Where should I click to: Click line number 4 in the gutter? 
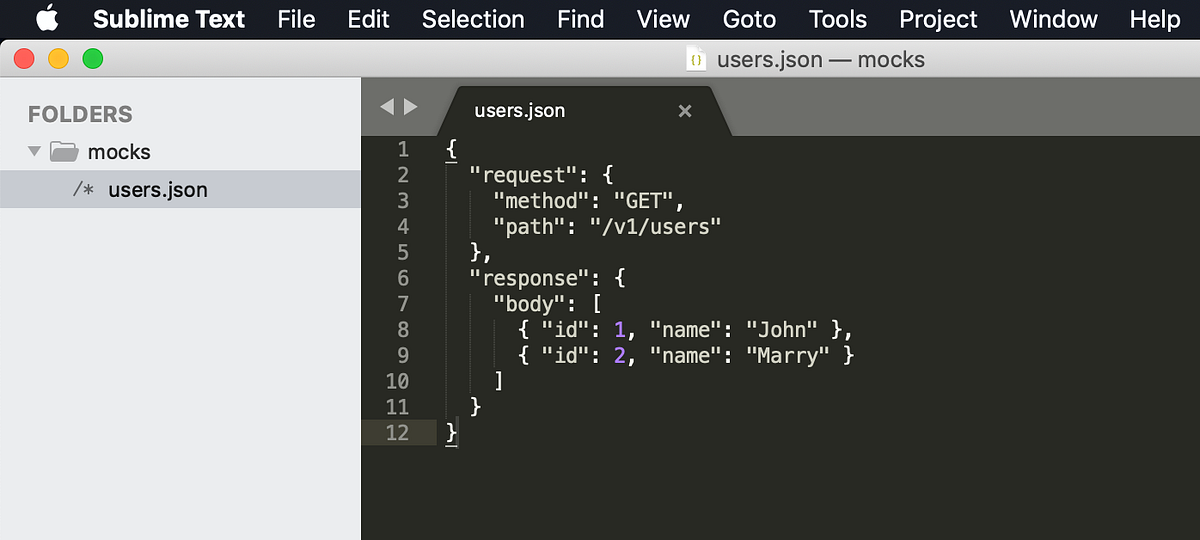(x=402, y=227)
